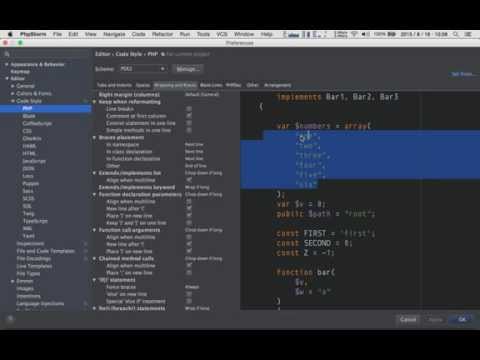Collapse the Code Style tree node
The image size is (480, 360).
click(x=12, y=101)
